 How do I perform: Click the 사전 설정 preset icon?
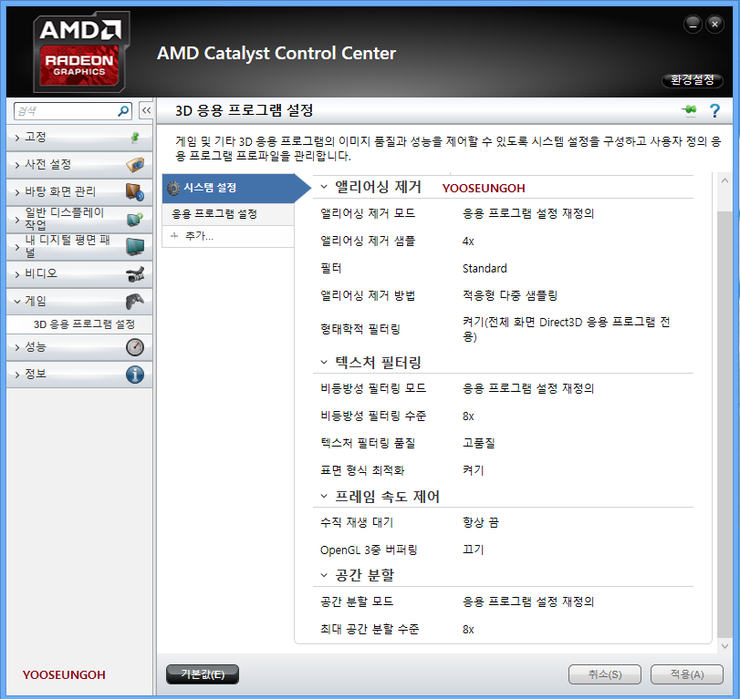pyautogui.click(x=135, y=165)
